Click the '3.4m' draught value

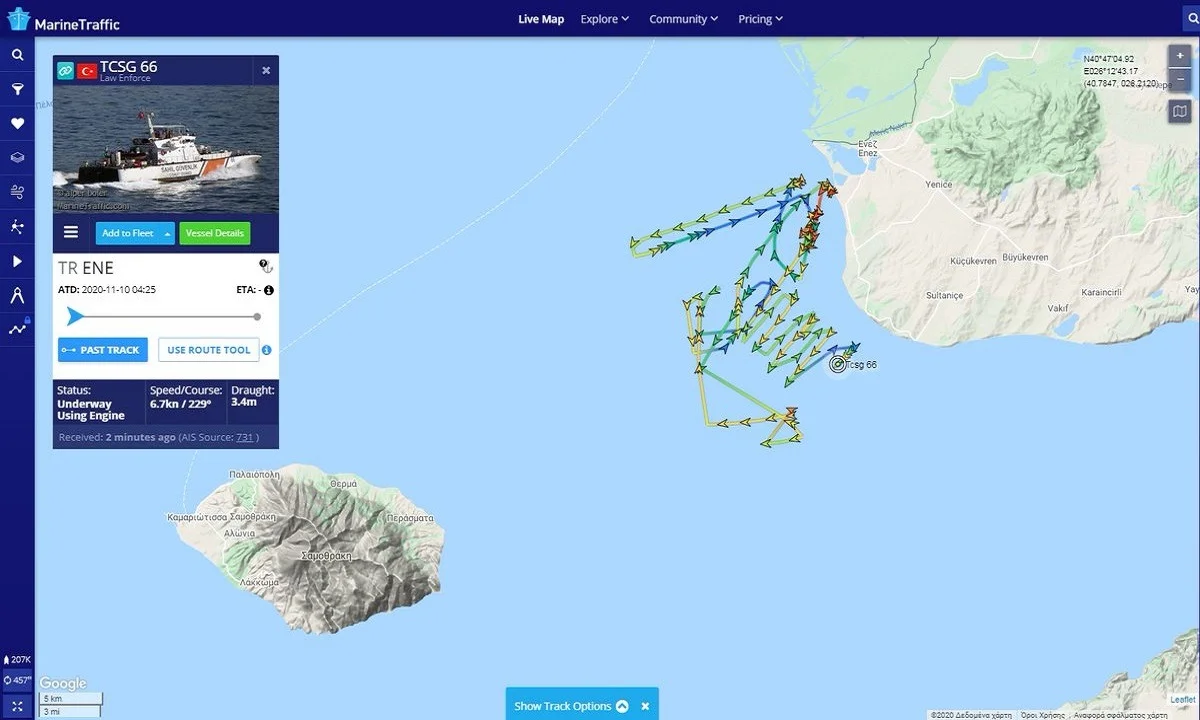click(244, 402)
